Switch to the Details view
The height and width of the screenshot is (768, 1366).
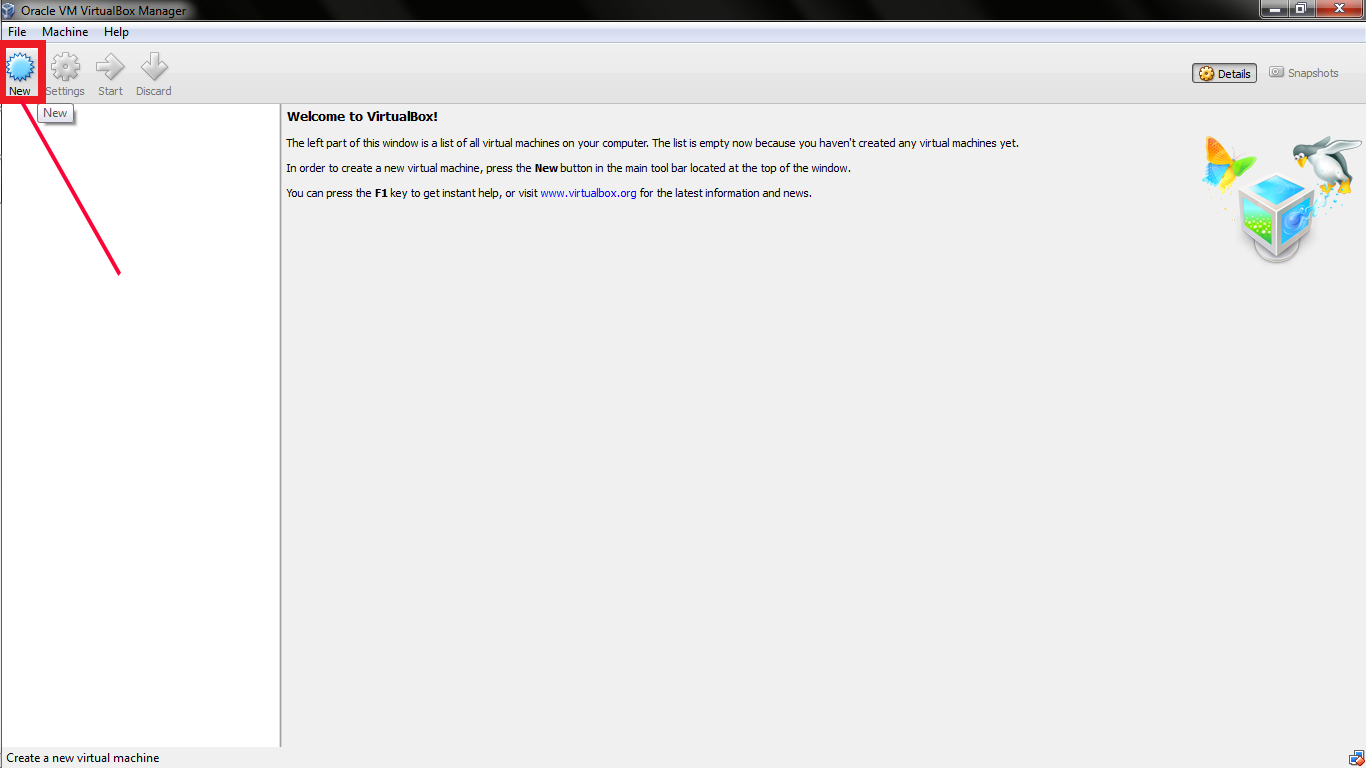(x=1224, y=73)
